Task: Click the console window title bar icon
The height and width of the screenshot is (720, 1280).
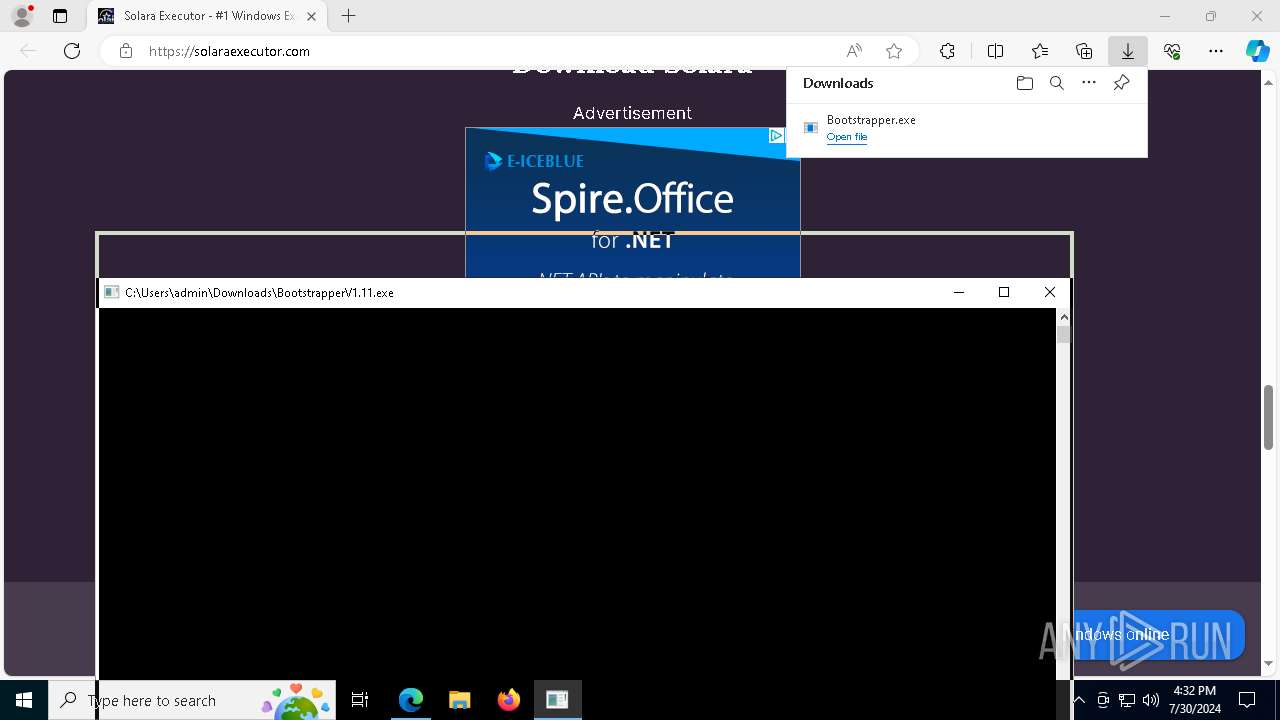Action: [x=112, y=293]
